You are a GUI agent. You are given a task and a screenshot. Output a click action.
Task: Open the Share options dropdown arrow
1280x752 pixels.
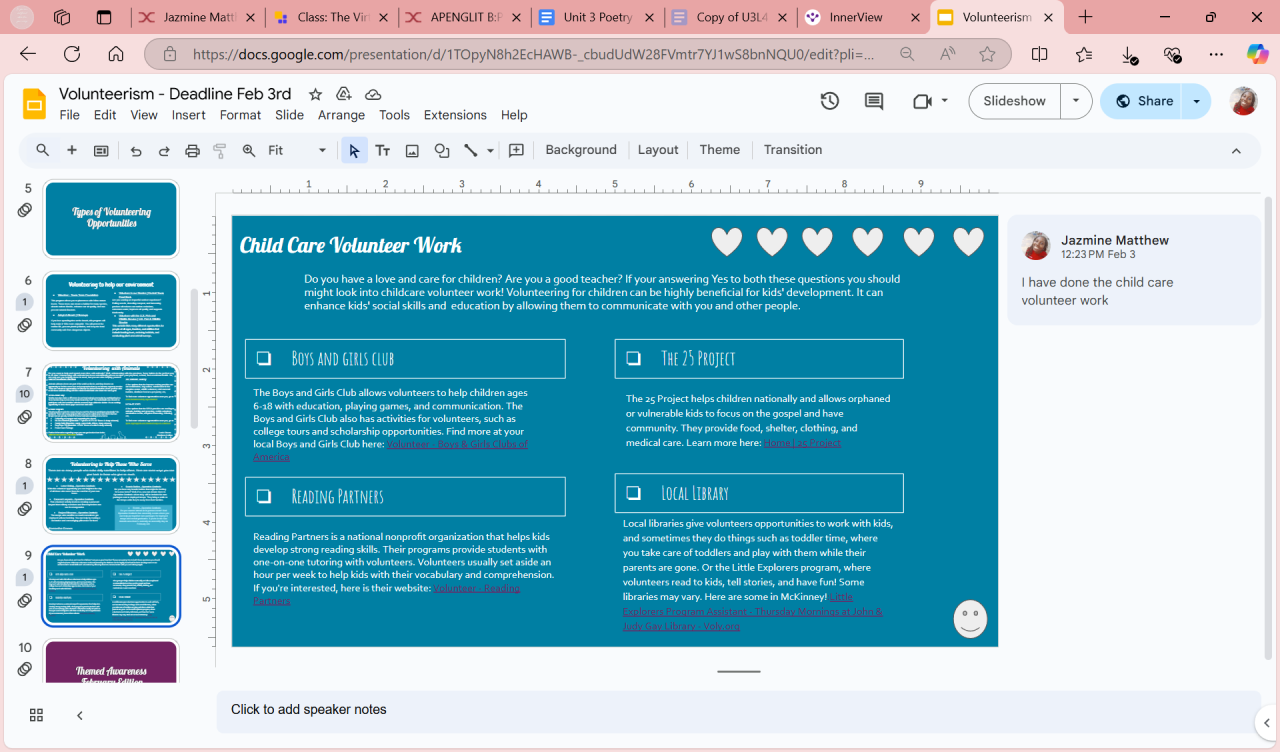[1197, 101]
